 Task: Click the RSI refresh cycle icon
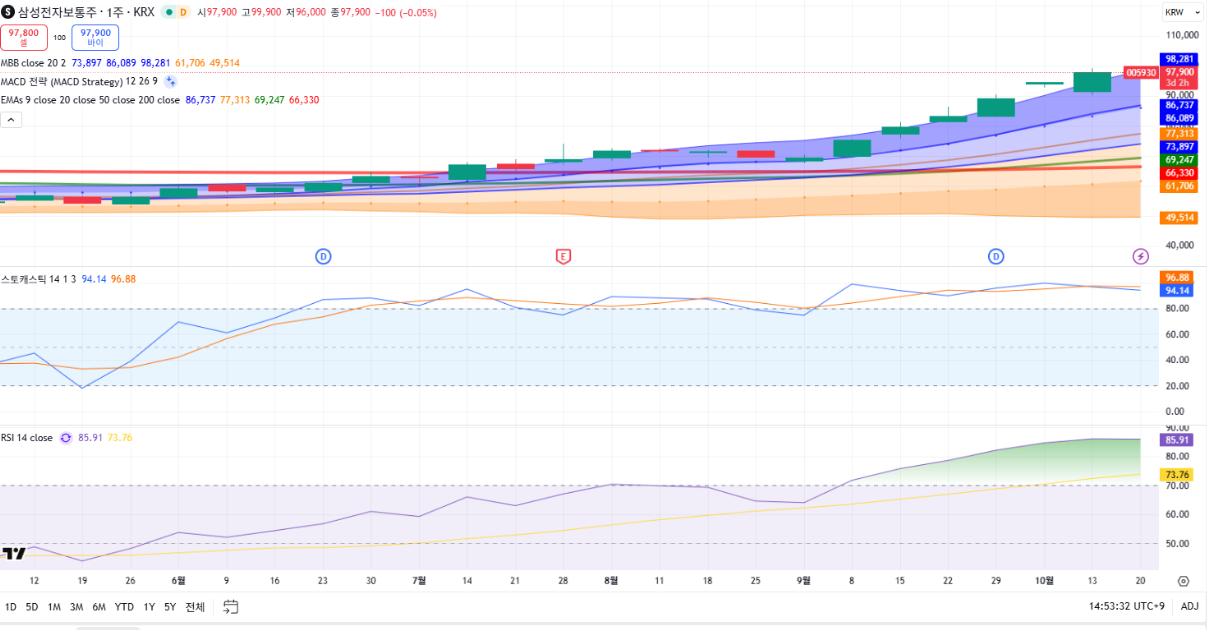[x=66, y=438]
